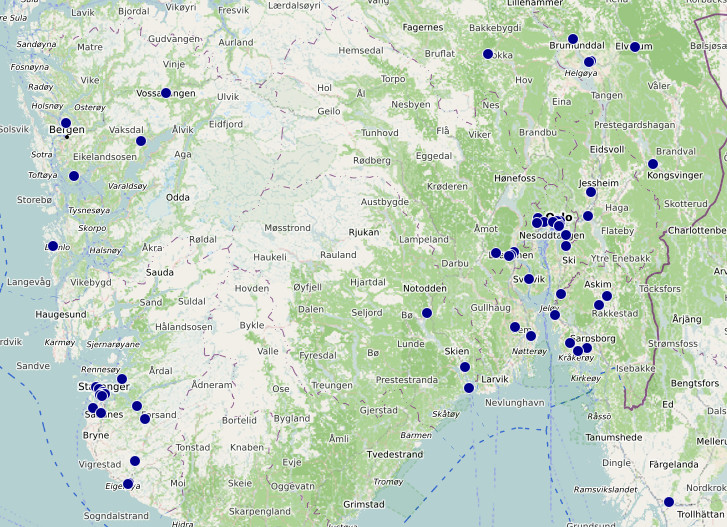This screenshot has height=527, width=727.
Task: Click the blue dot at Bømlo
Action: pyautogui.click(x=52, y=246)
